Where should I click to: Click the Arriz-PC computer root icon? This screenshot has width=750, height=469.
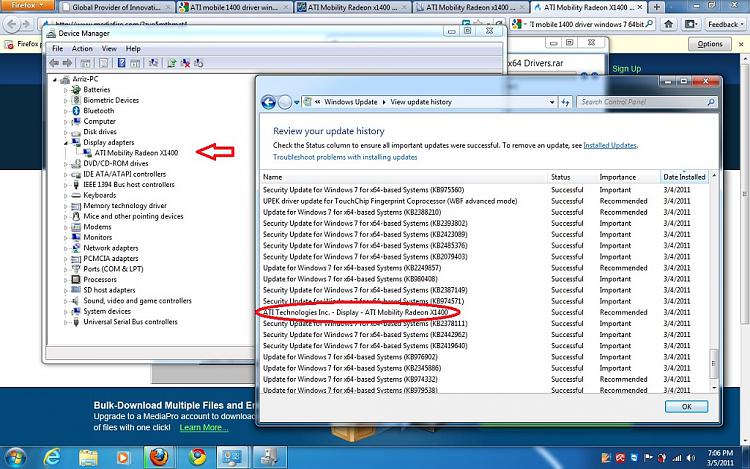(65, 79)
